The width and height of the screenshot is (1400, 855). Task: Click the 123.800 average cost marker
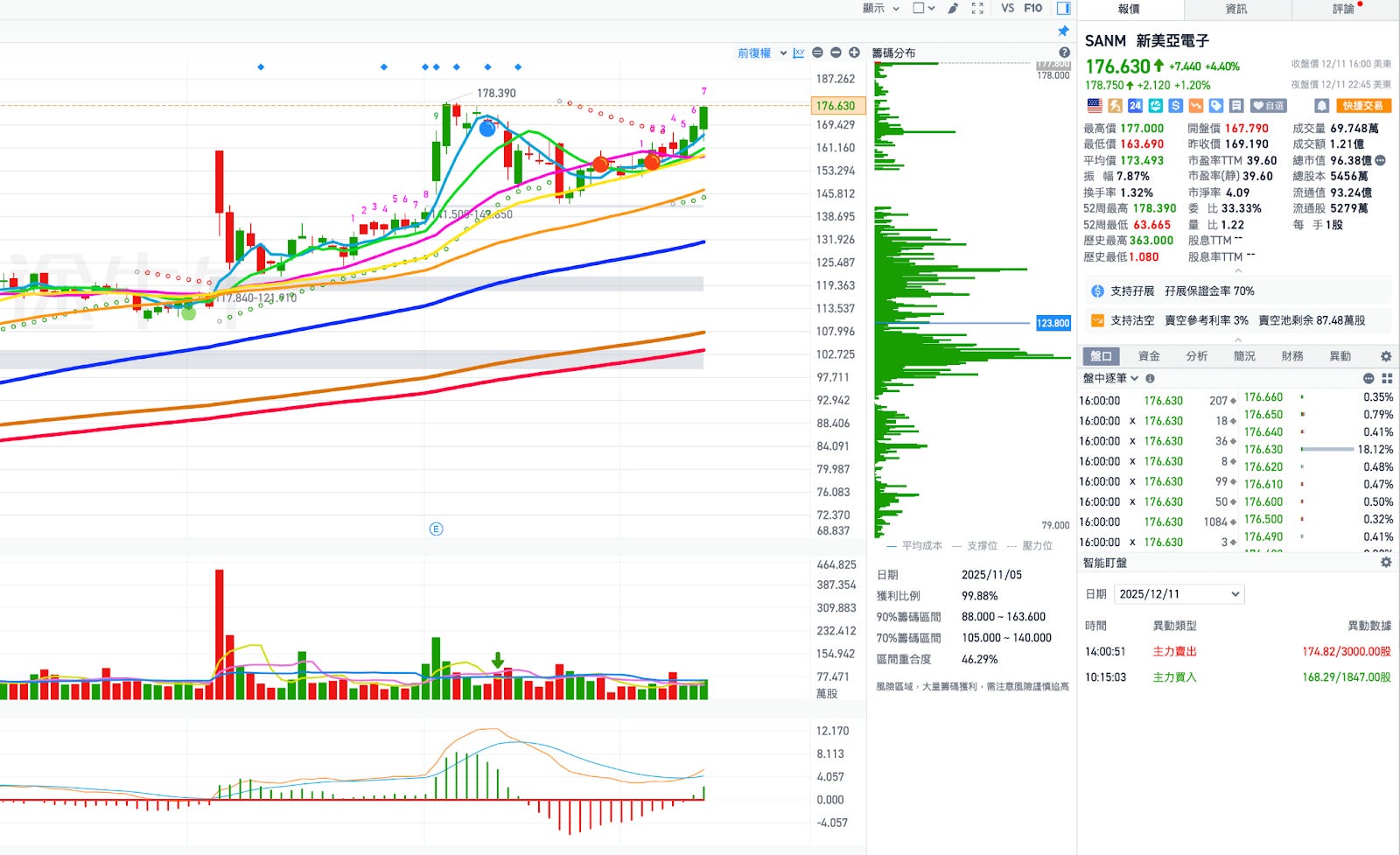point(1053,323)
